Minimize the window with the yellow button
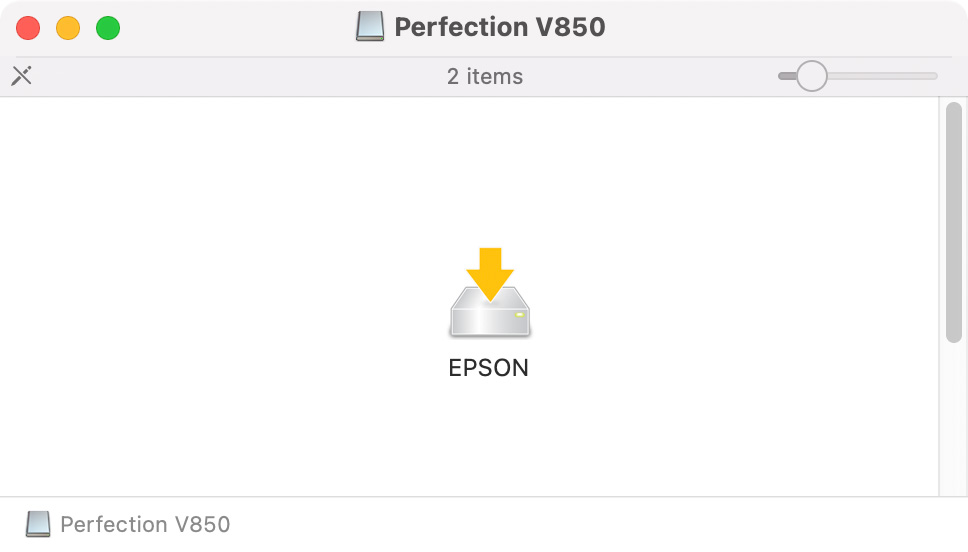 pyautogui.click(x=68, y=28)
